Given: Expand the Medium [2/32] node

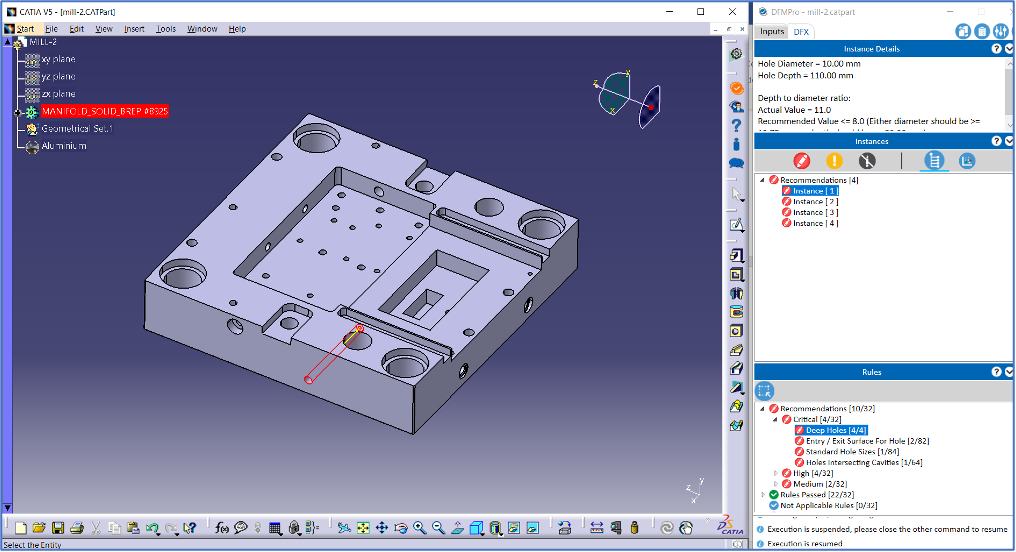Looking at the screenshot, I should pos(776,484).
